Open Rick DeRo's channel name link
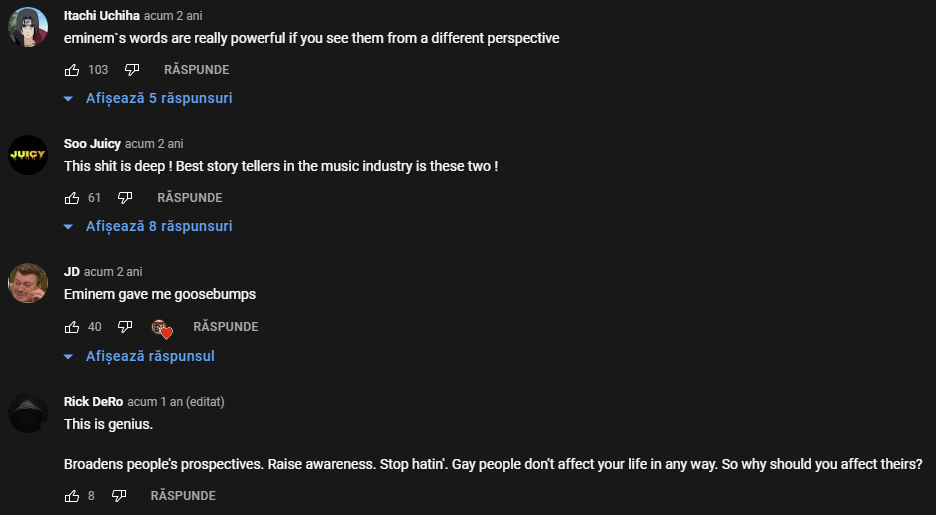Screen dimensions: 936x515 pyautogui.click(x=93, y=402)
